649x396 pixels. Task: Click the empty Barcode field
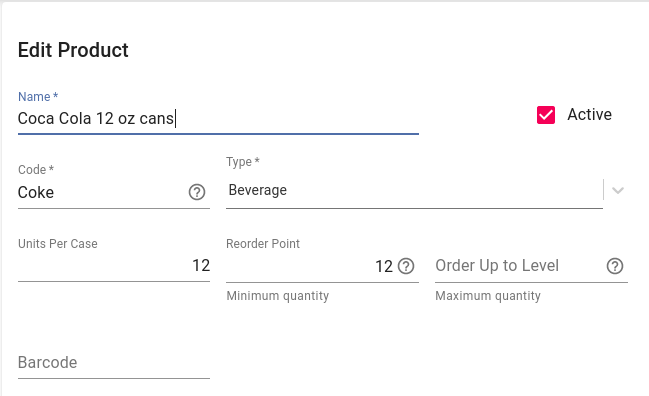coord(114,362)
